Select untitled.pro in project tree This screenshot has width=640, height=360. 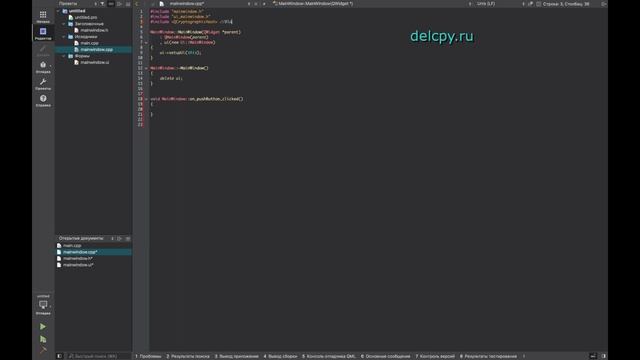[x=86, y=18]
